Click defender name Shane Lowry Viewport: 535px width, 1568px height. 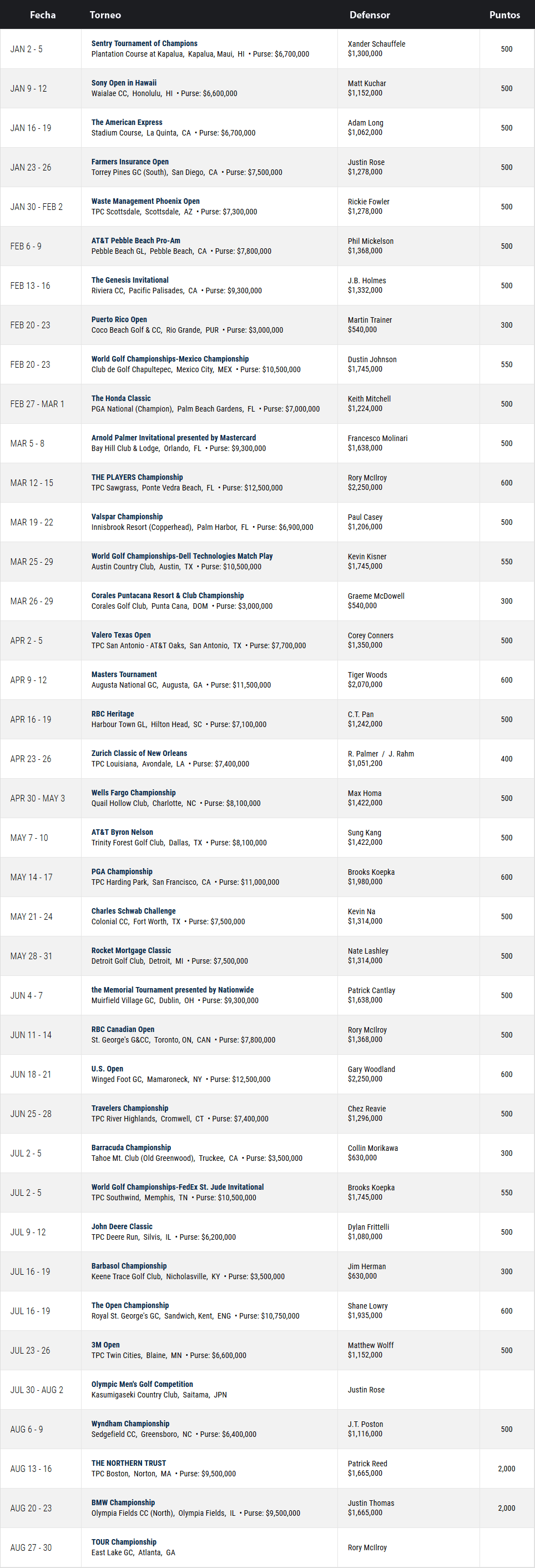pos(368,1306)
